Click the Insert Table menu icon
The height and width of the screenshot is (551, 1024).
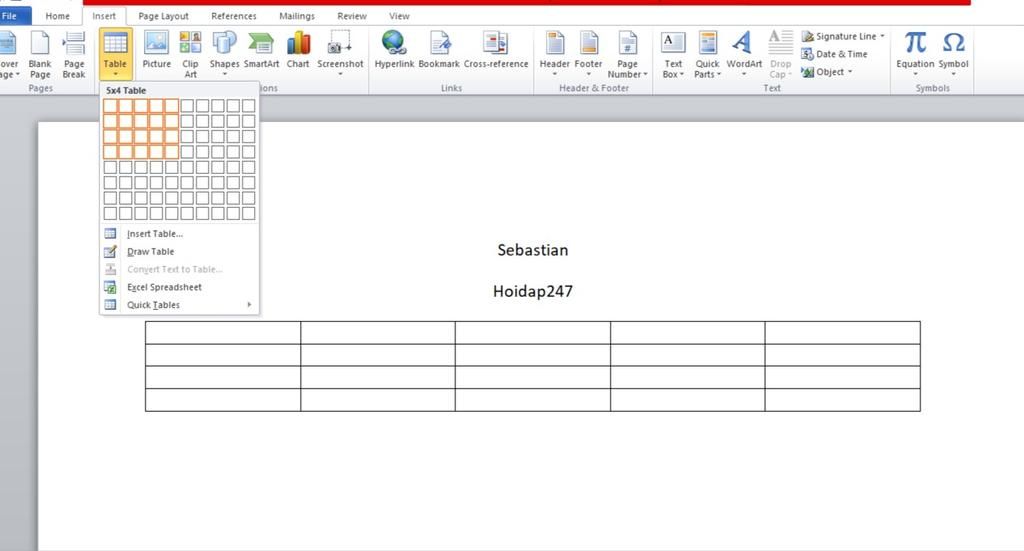click(x=110, y=234)
